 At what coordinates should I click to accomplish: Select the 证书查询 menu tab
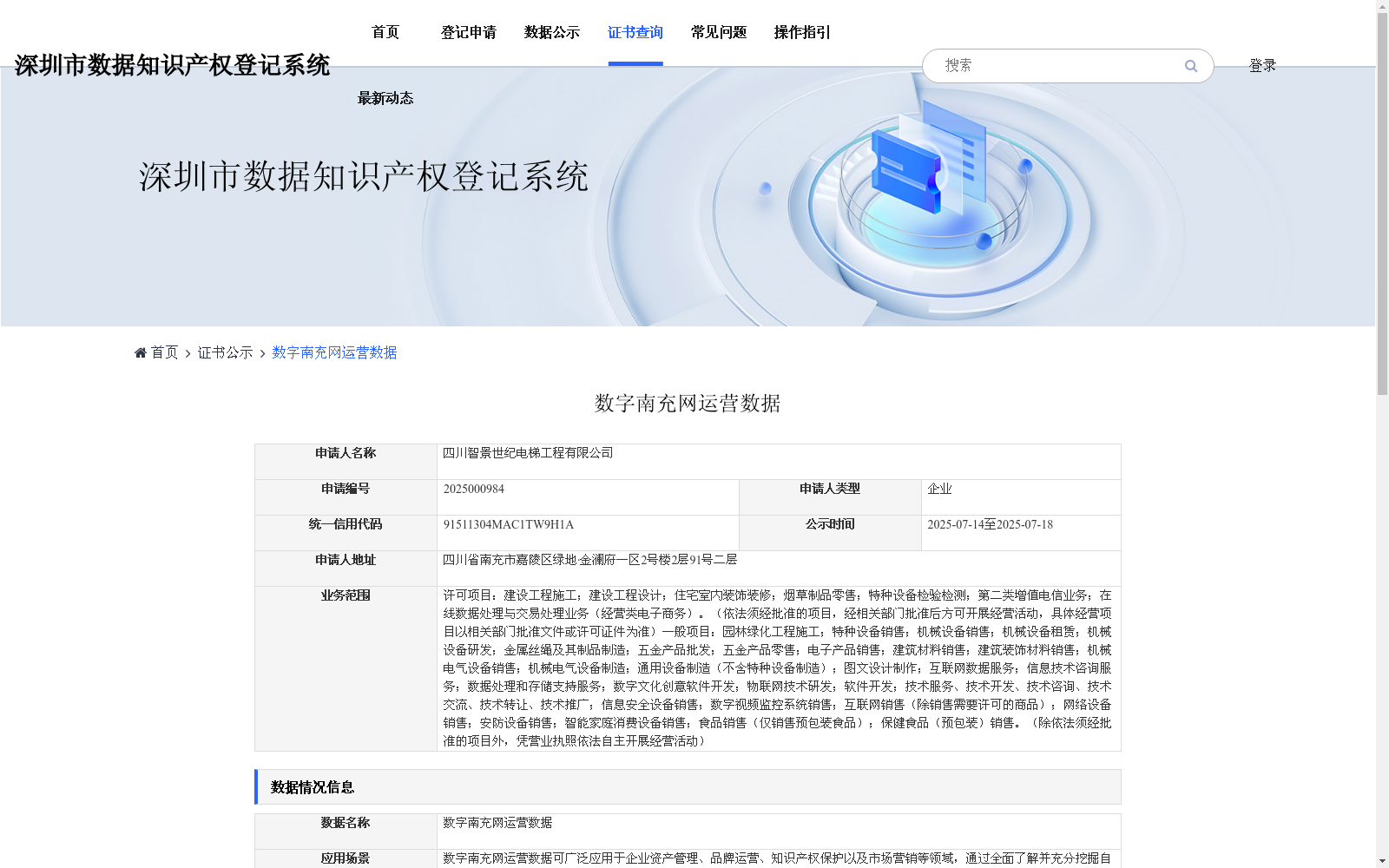(635, 33)
